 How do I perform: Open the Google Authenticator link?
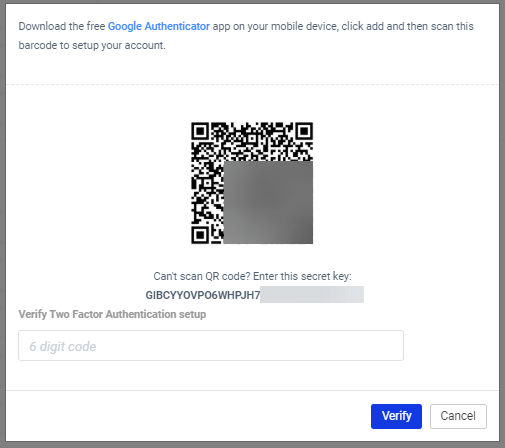tap(159, 26)
